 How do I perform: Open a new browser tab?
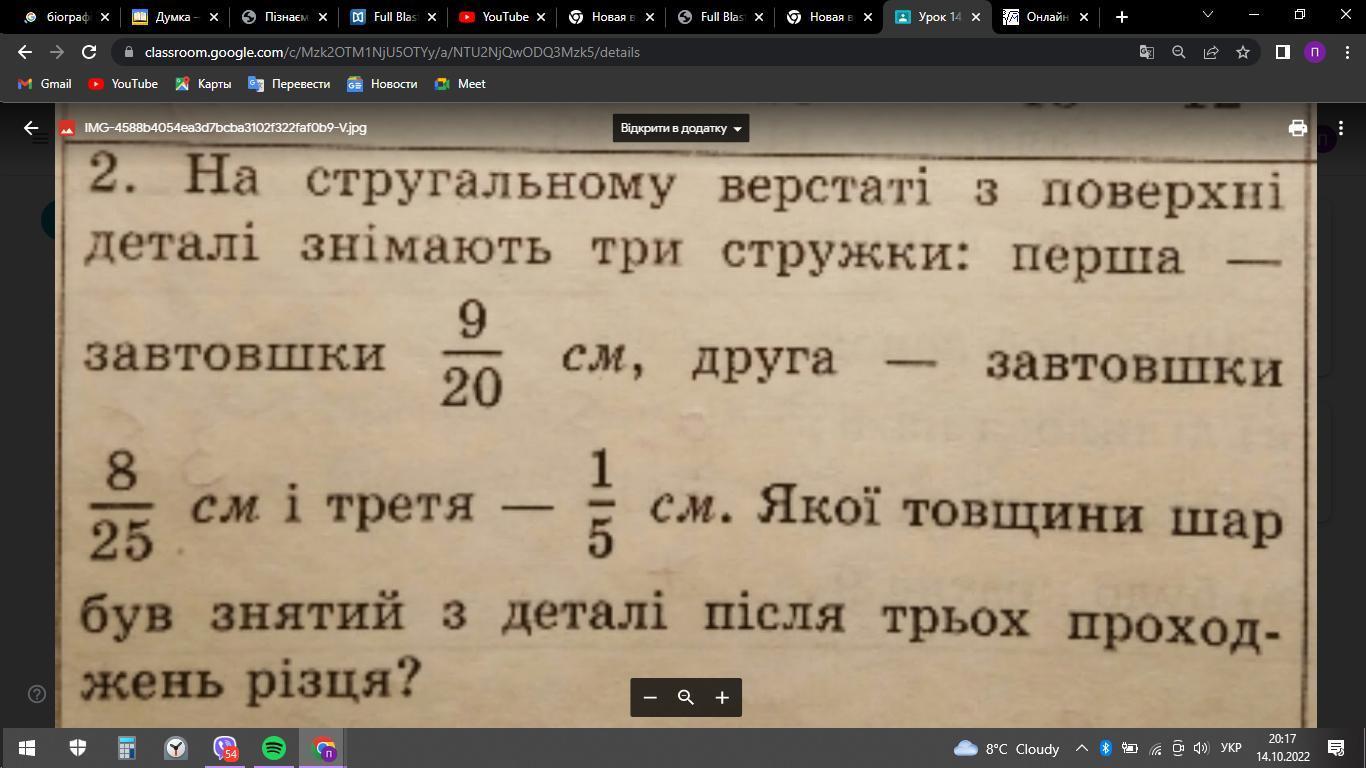click(x=1122, y=17)
